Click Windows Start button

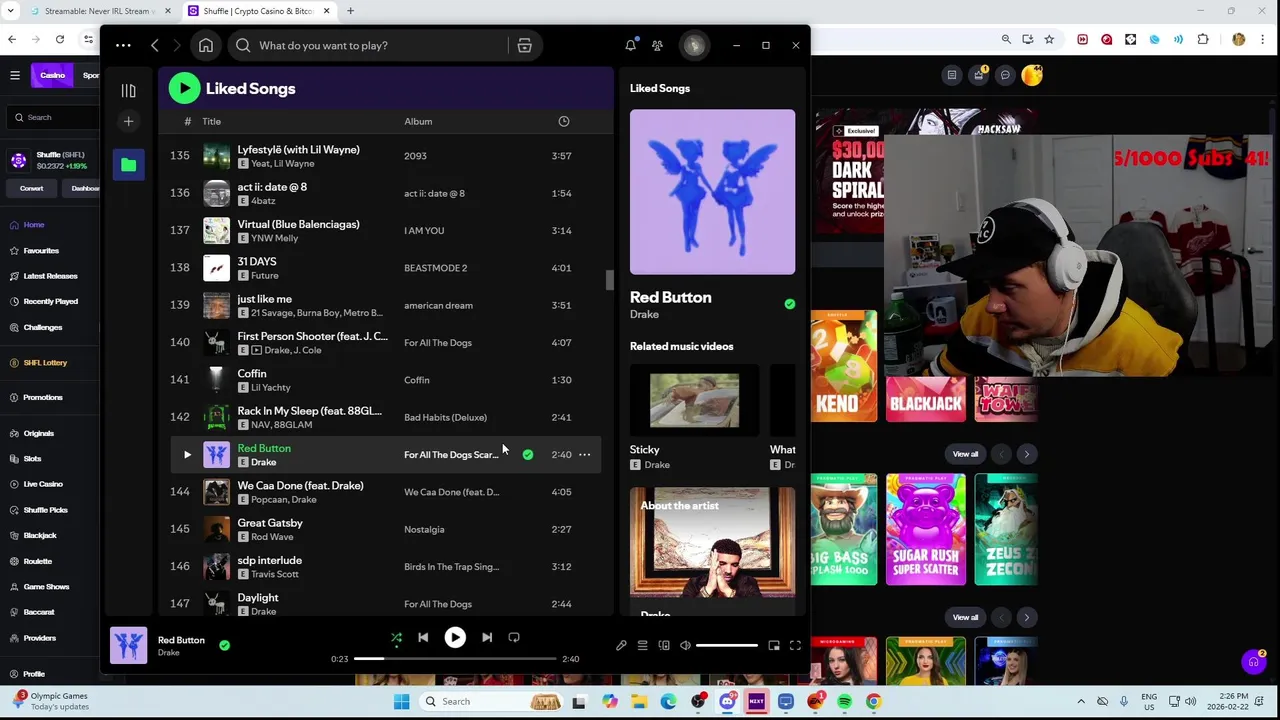tap(401, 702)
